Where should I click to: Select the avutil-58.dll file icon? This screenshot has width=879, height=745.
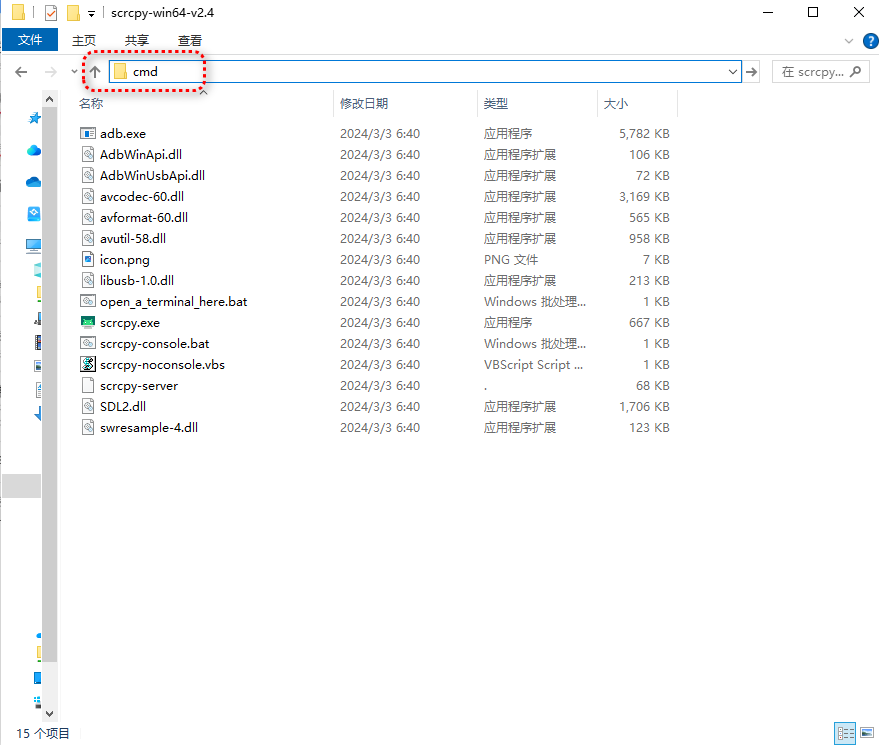88,238
